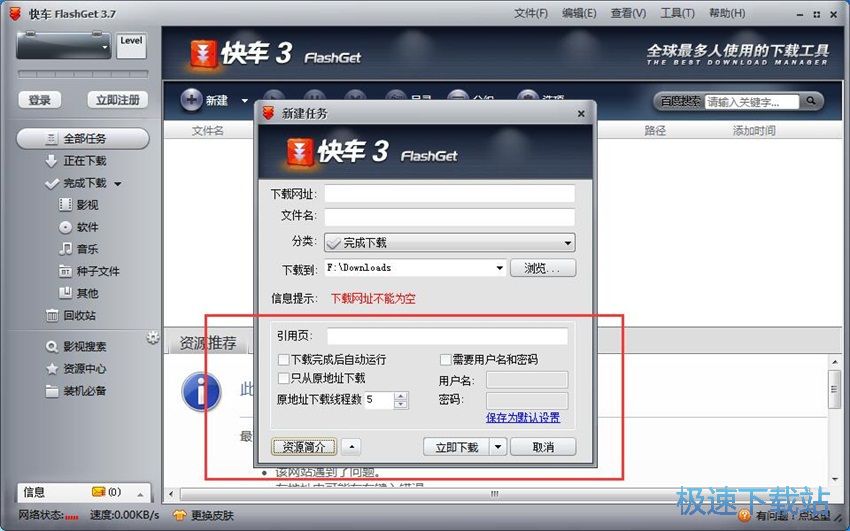850x531 pixels.
Task: Click the Baidu search magnifier icon
Action: (x=811, y=101)
